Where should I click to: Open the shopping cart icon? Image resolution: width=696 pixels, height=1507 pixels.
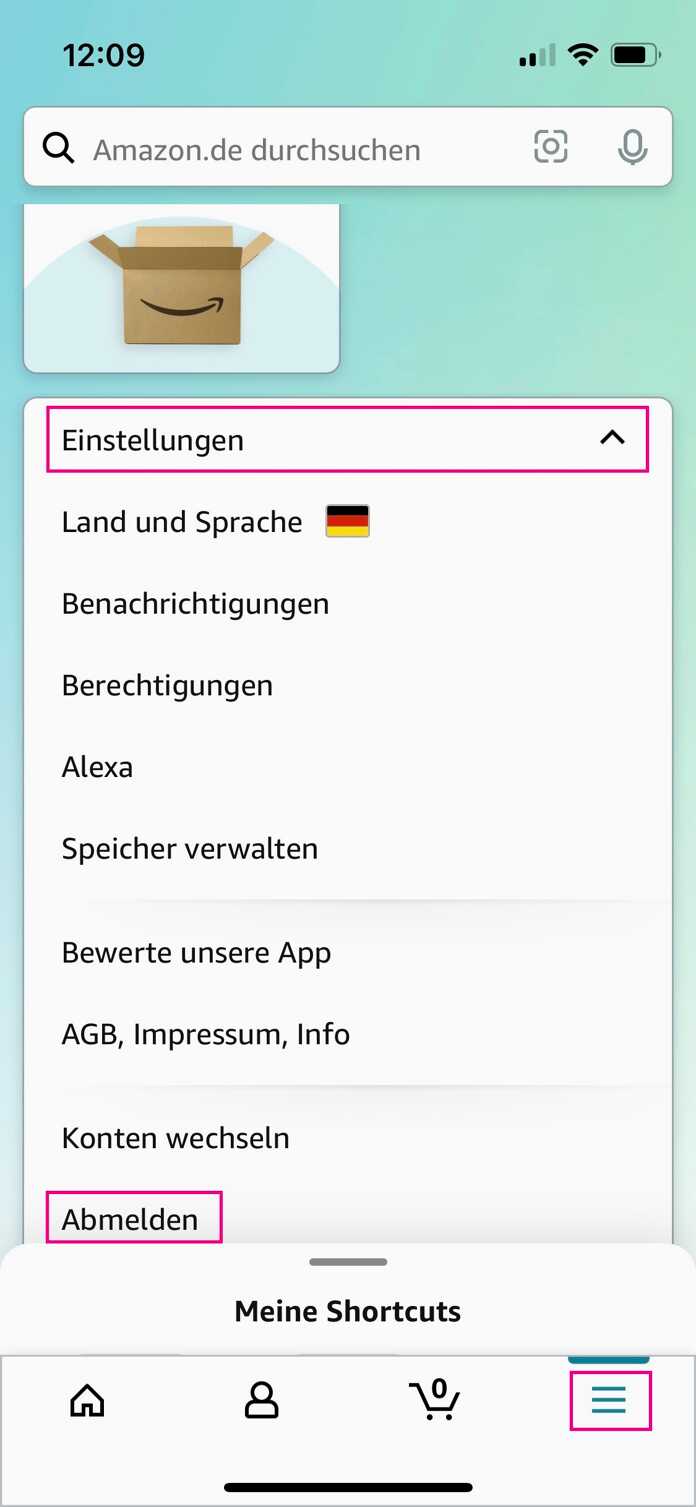click(x=435, y=1399)
